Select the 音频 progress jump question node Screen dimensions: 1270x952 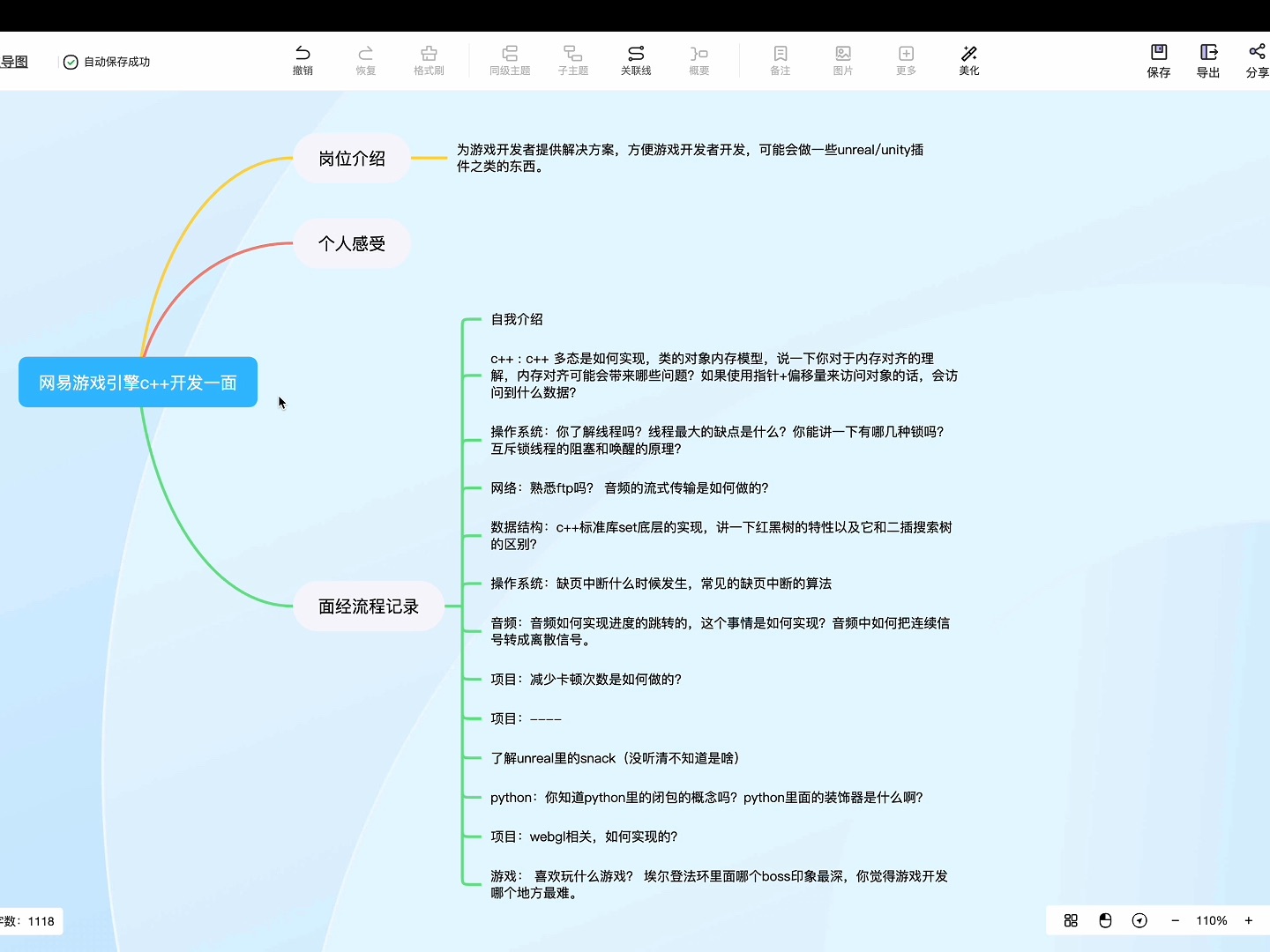click(720, 631)
